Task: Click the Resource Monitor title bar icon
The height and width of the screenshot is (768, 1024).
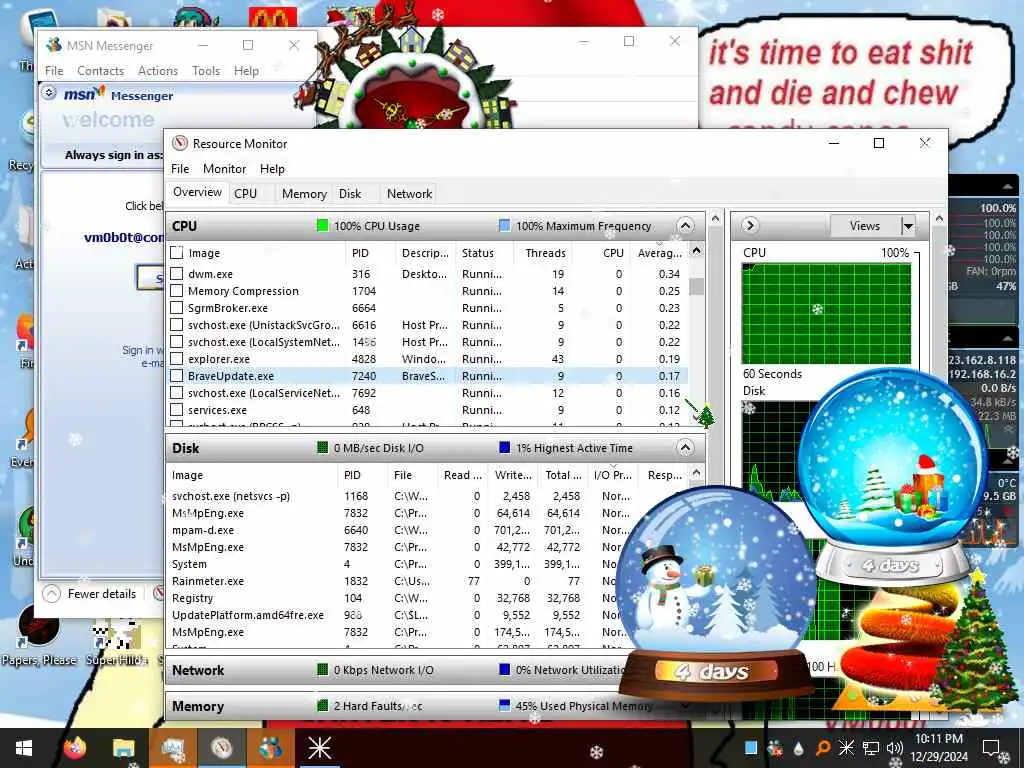Action: [x=180, y=144]
